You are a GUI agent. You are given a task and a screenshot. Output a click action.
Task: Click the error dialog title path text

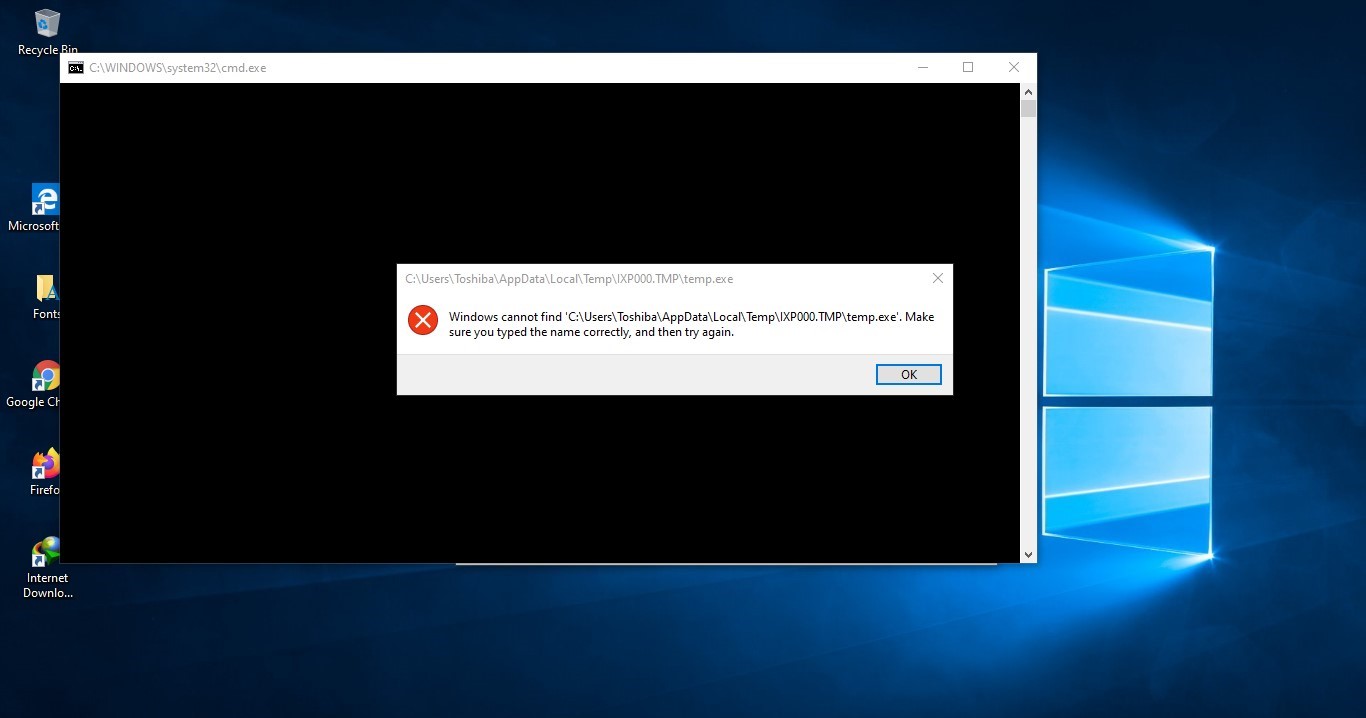[x=569, y=279]
